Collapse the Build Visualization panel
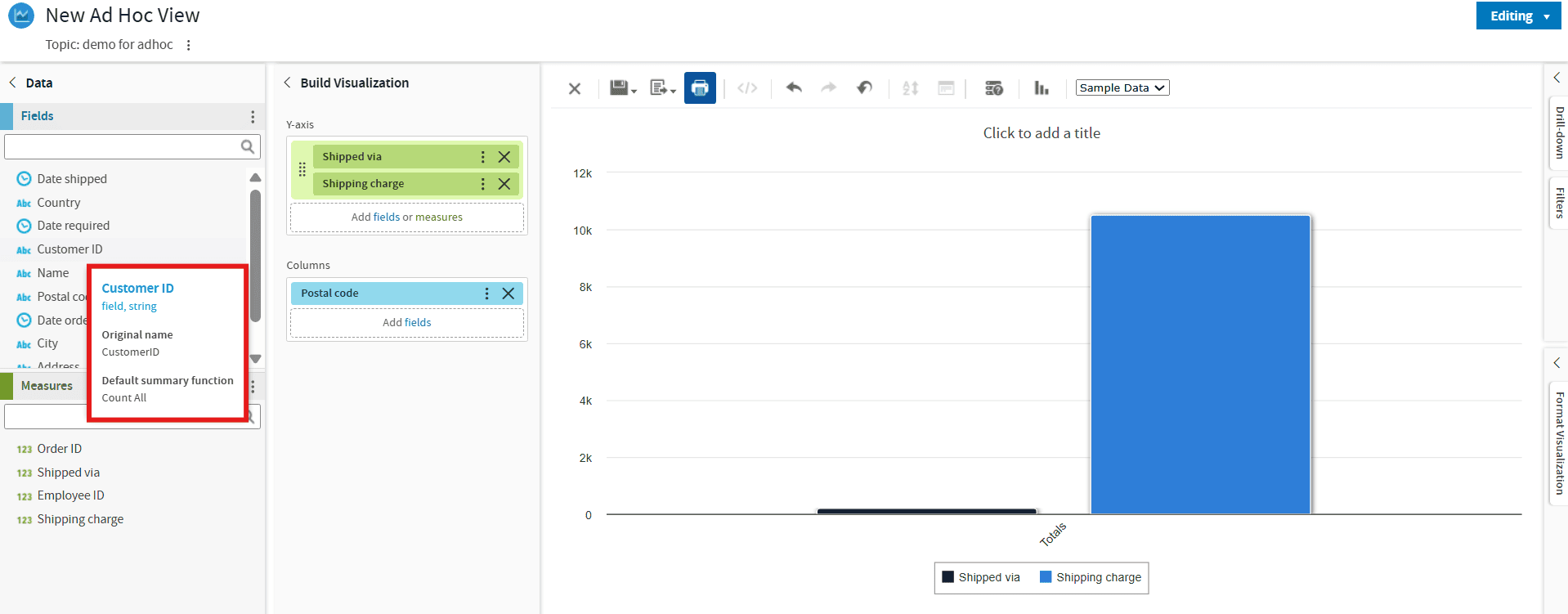The width and height of the screenshot is (1568, 614). click(288, 83)
